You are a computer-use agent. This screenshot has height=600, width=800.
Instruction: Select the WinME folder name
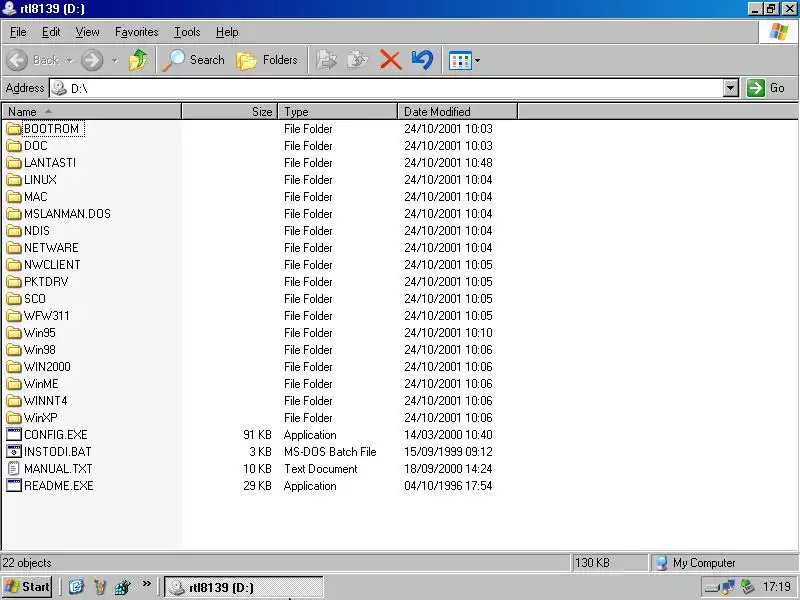(x=41, y=384)
